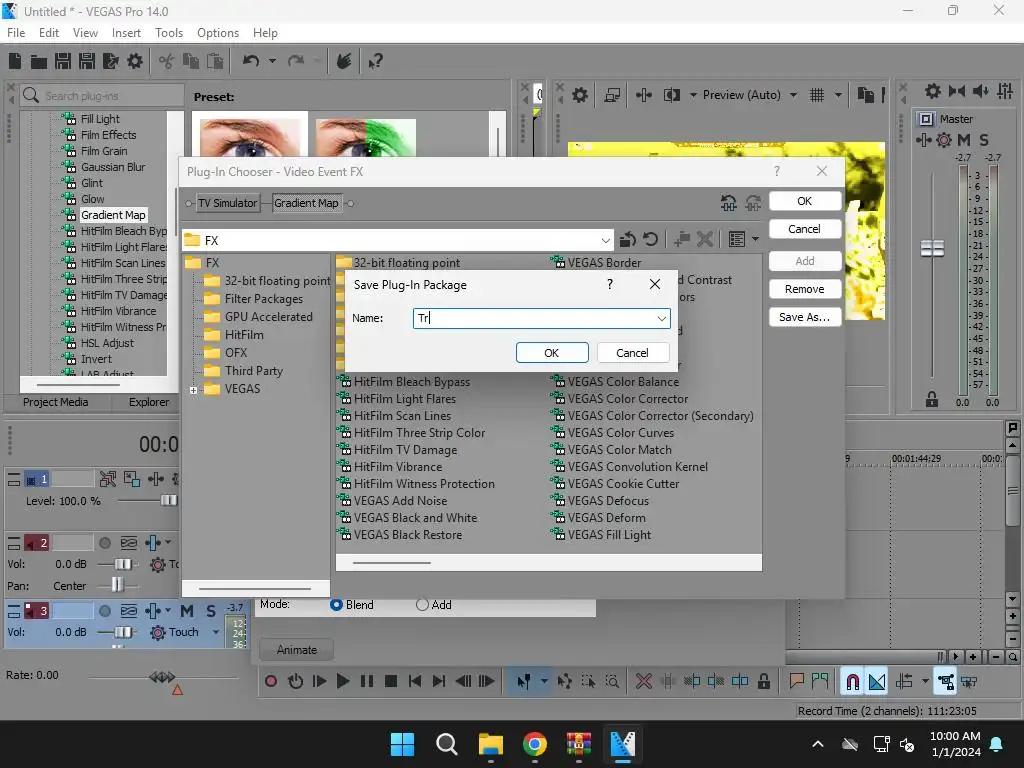This screenshot has width=1024, height=768.
Task: Select the Add mode radio button
Action: tap(422, 605)
